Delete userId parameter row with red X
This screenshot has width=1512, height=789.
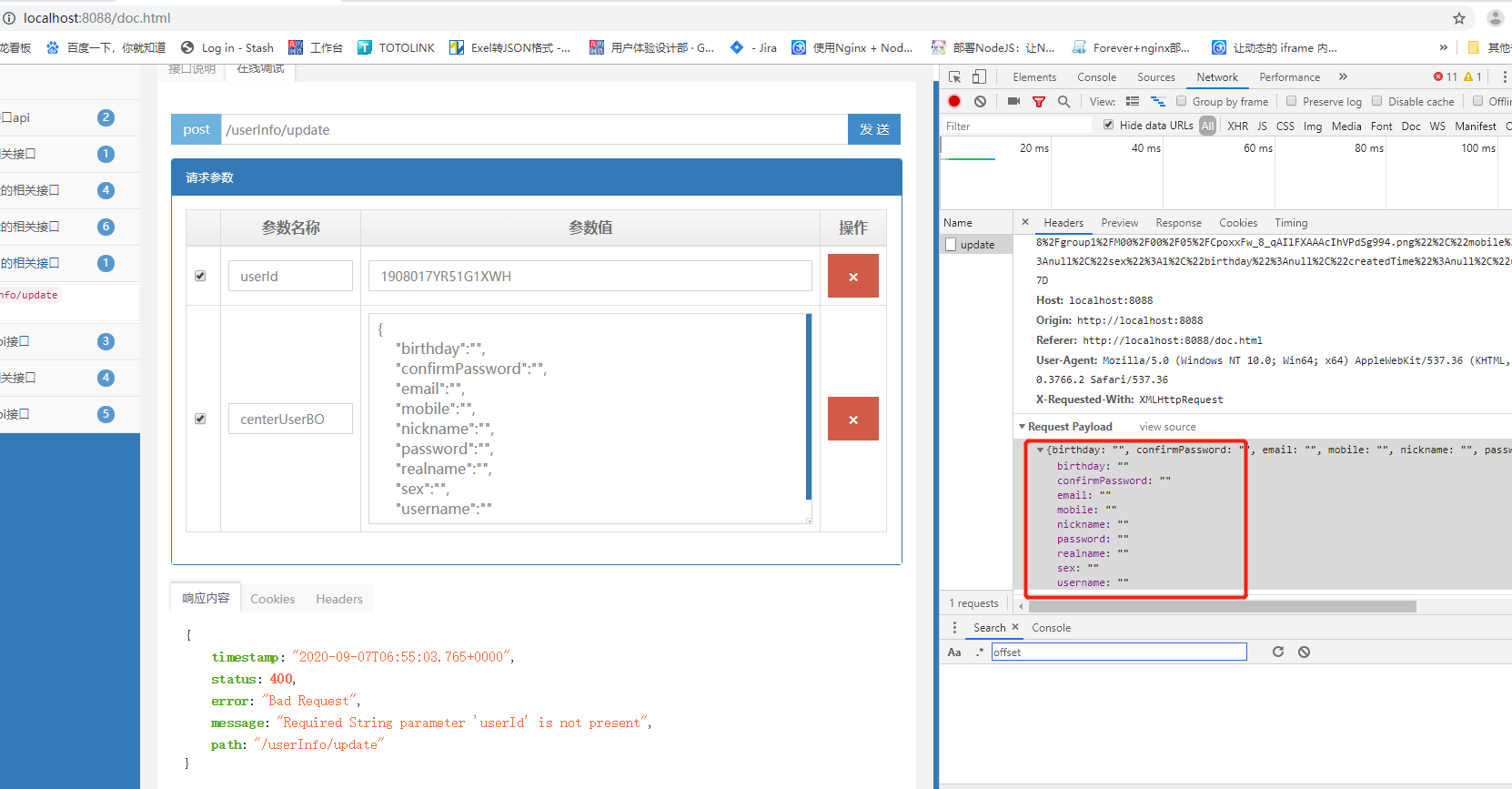point(852,277)
